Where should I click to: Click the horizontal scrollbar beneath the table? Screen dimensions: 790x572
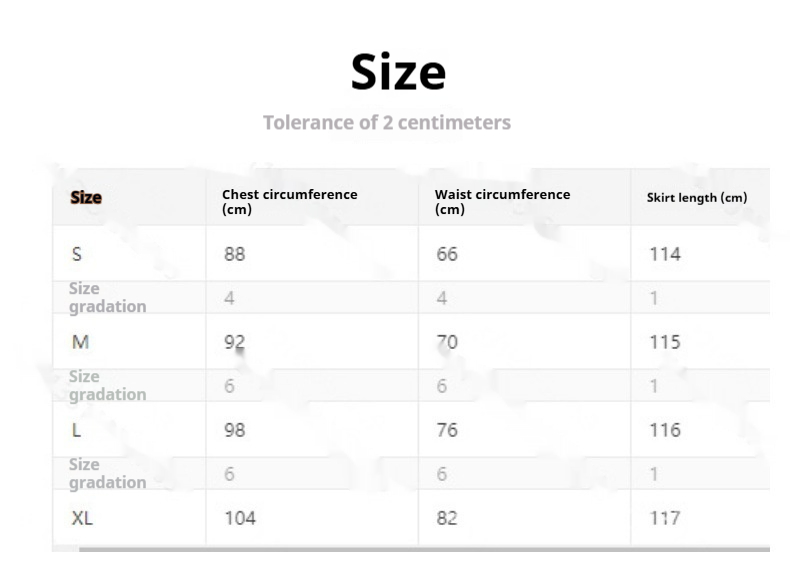click(420, 549)
